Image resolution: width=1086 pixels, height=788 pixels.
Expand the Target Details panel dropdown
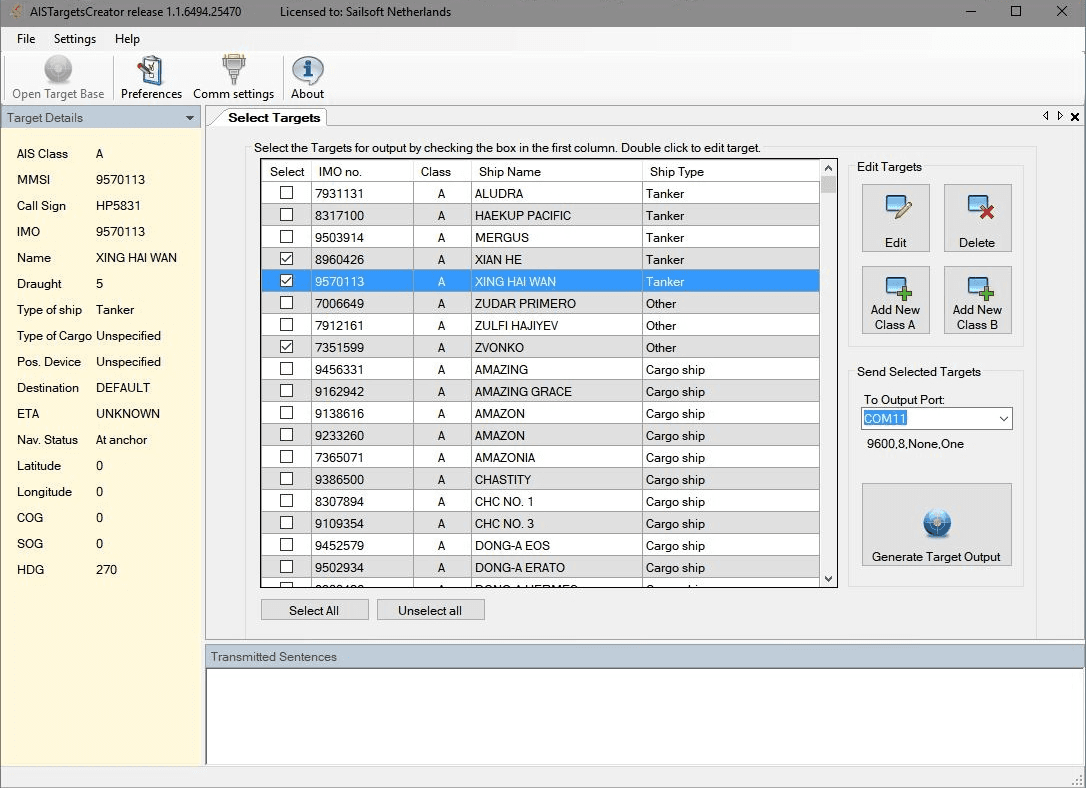(x=190, y=118)
